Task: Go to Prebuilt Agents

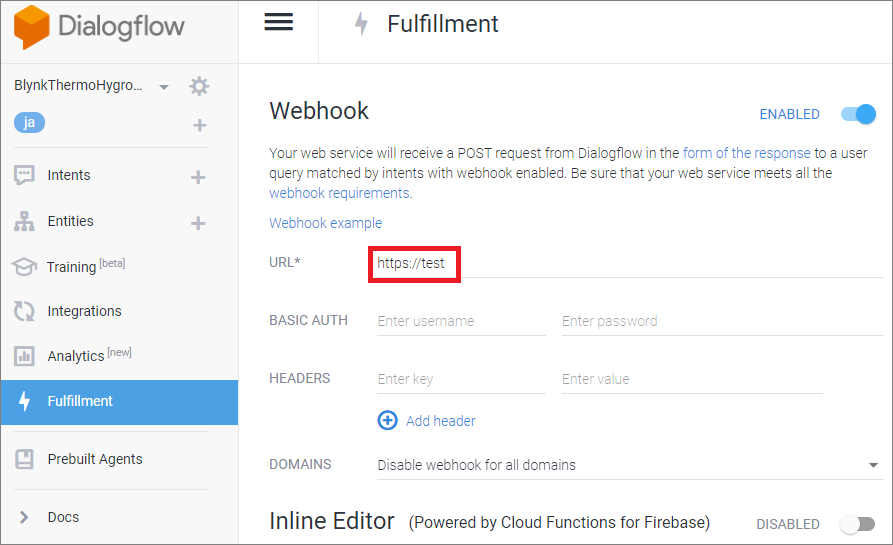Action: click(x=94, y=459)
